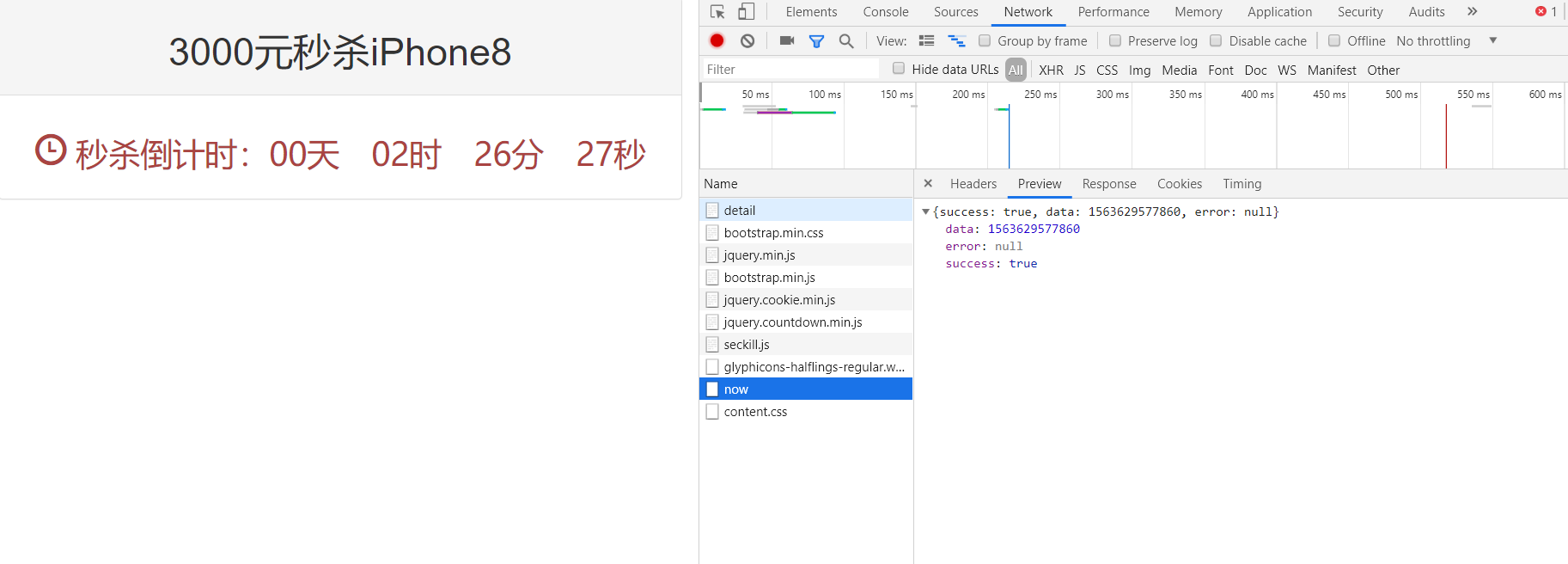The width and height of the screenshot is (1568, 564).
Task: Switch to the Application tab
Action: [x=1279, y=12]
